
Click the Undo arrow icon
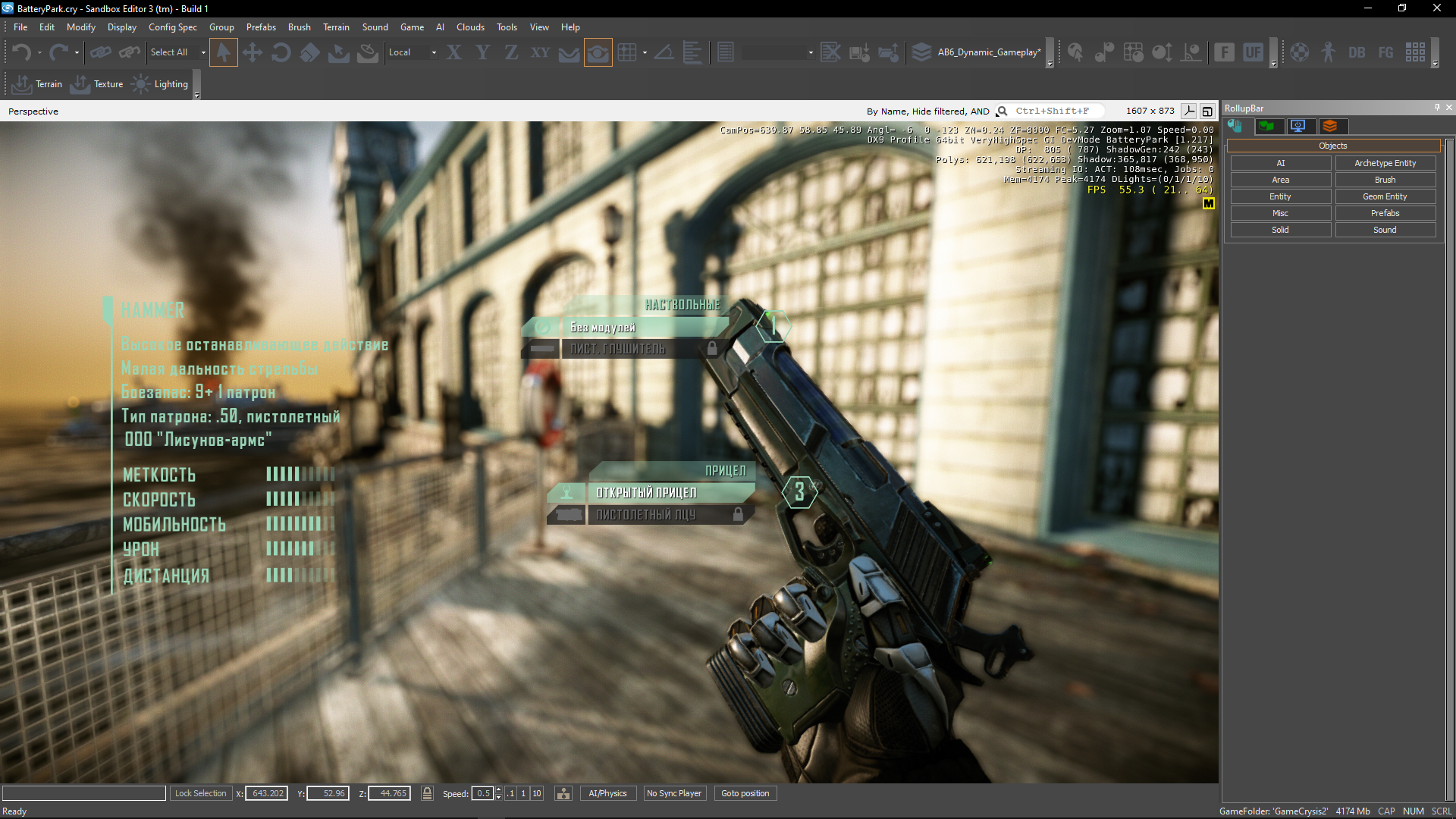tap(21, 52)
